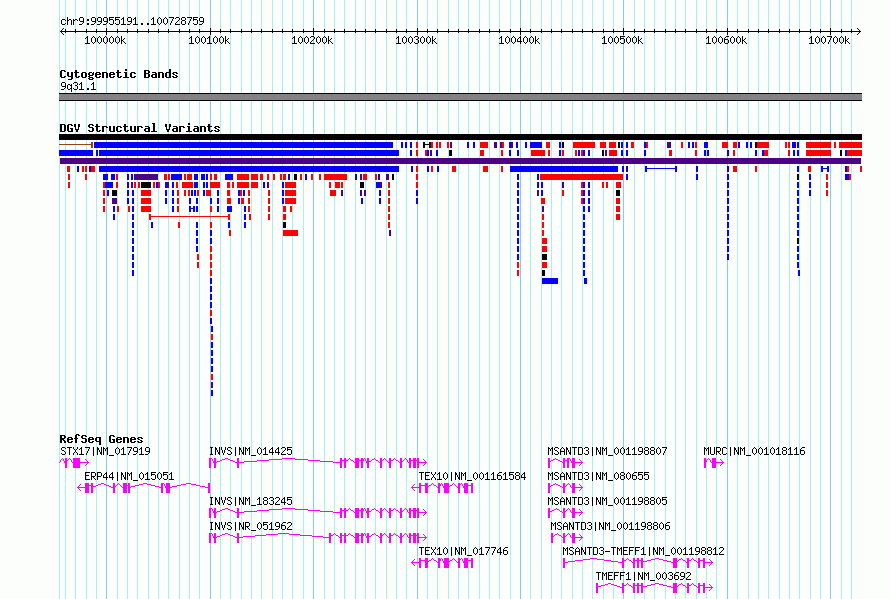
Task: Open the INVS|NM_014425 gene label
Action: click(251, 451)
